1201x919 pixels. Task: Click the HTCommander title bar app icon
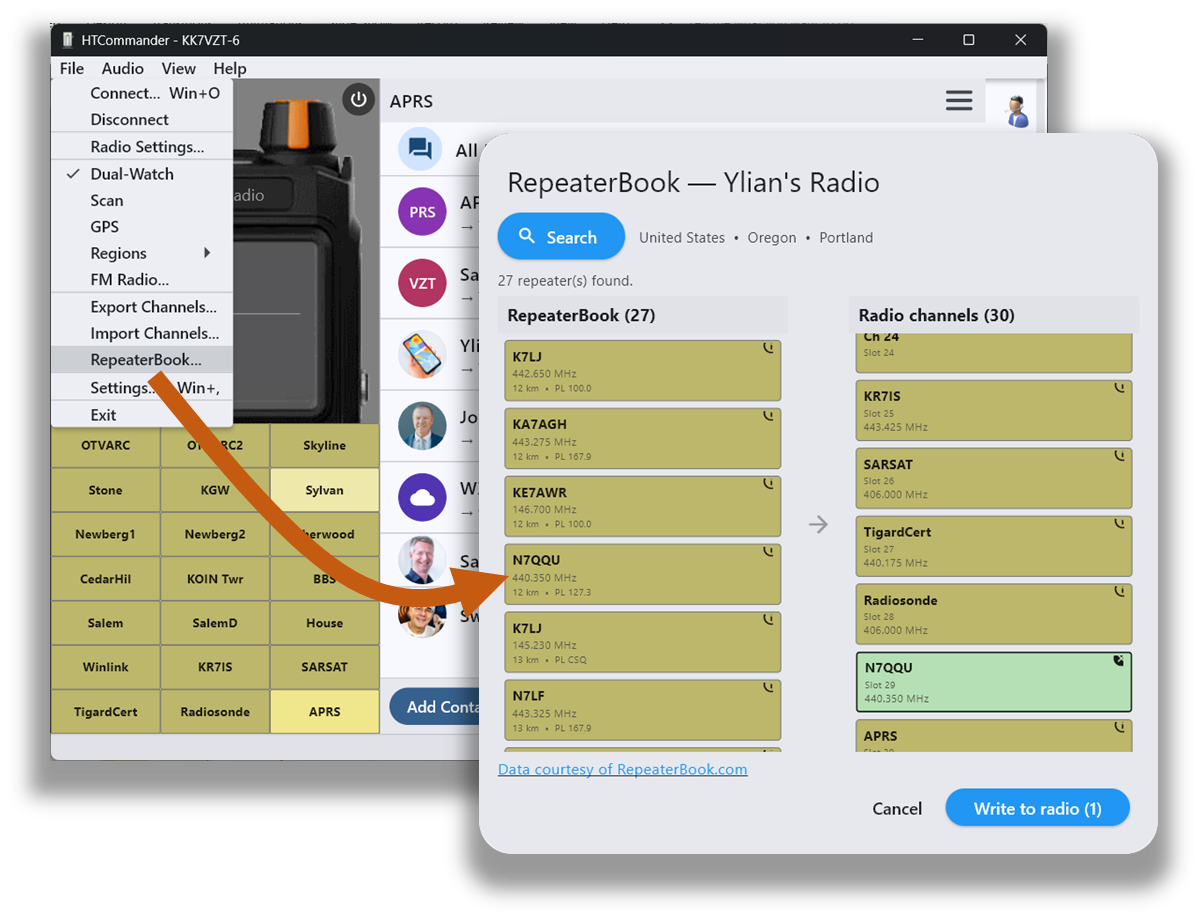[68, 40]
